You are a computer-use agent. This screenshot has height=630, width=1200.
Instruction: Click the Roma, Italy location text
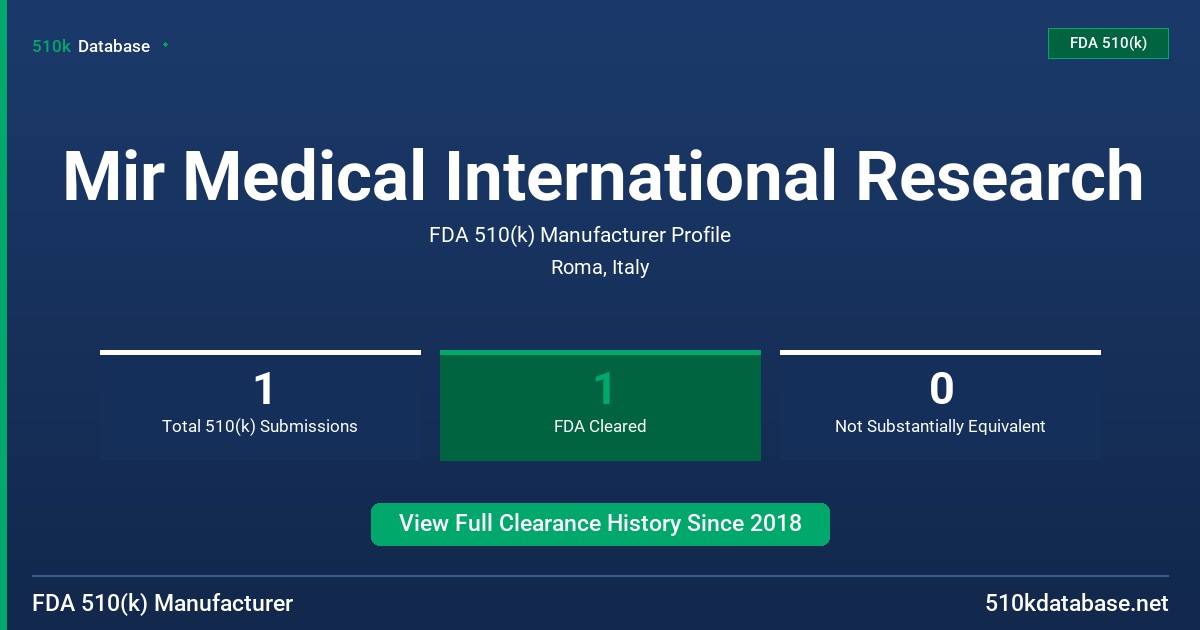click(x=600, y=267)
